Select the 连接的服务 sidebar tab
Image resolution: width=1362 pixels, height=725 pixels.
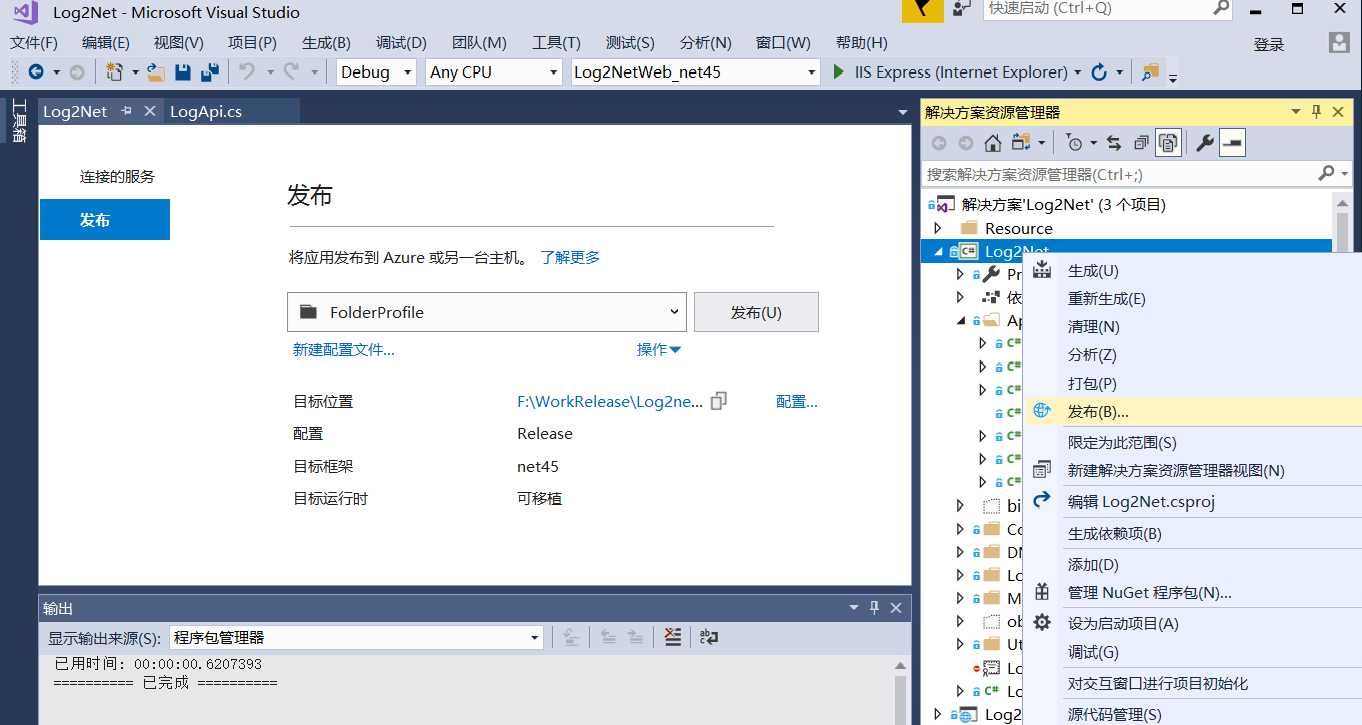click(118, 177)
